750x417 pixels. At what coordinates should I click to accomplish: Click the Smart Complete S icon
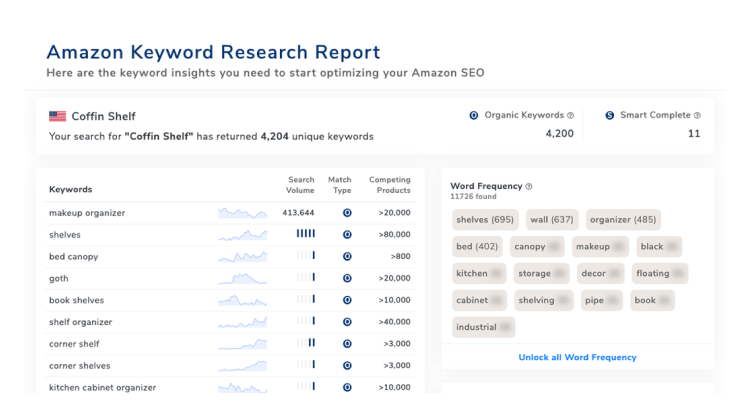609,115
